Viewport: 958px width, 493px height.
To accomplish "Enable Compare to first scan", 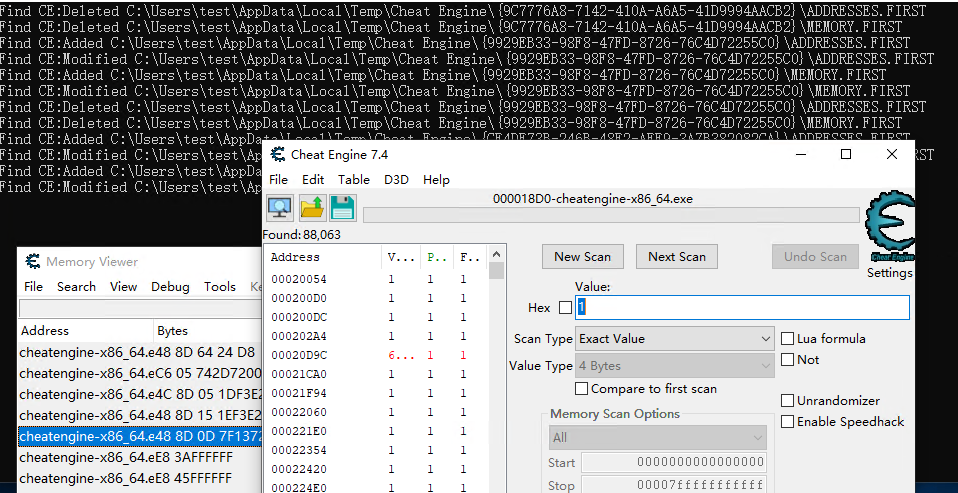I will 582,389.
